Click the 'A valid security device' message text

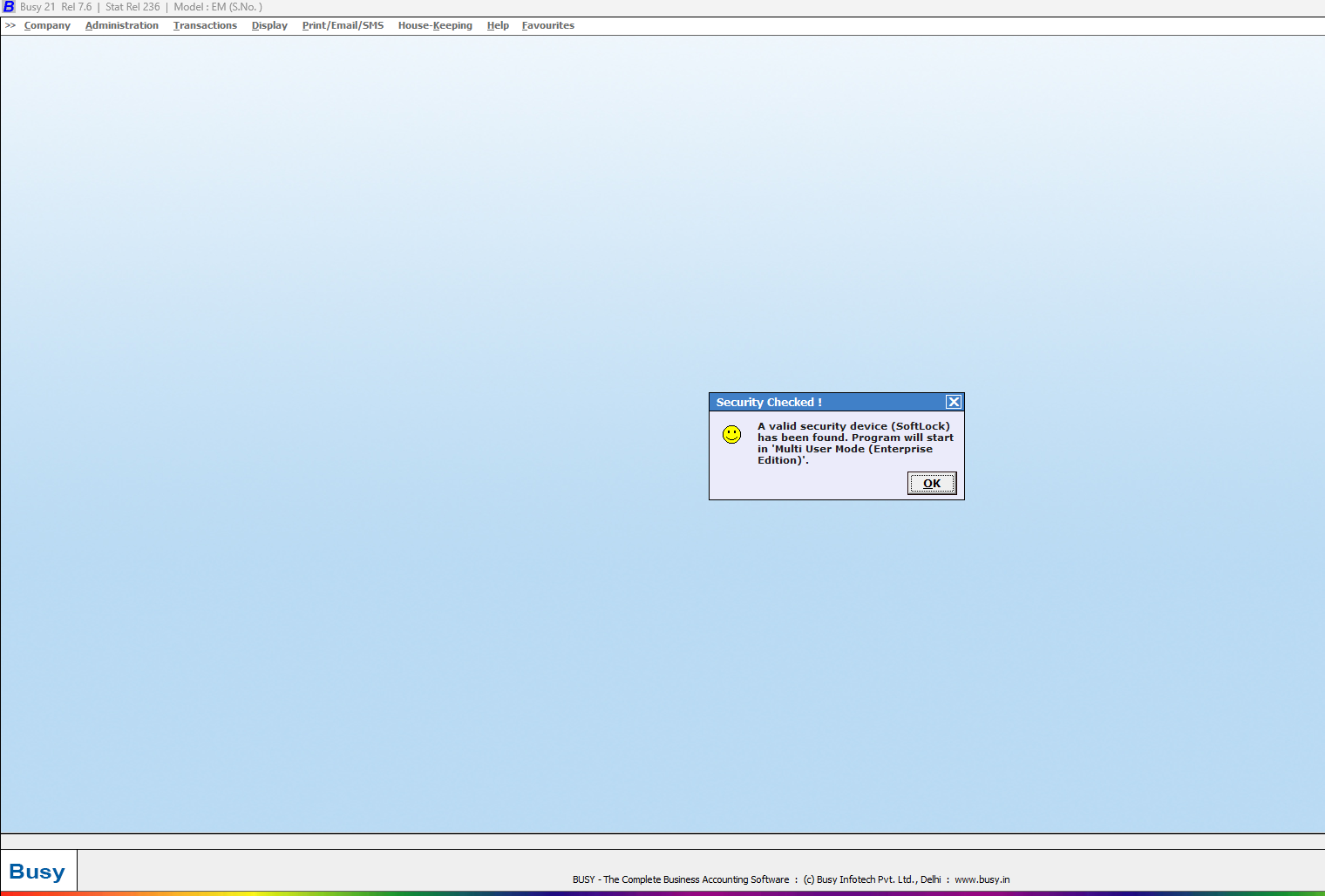855,443
